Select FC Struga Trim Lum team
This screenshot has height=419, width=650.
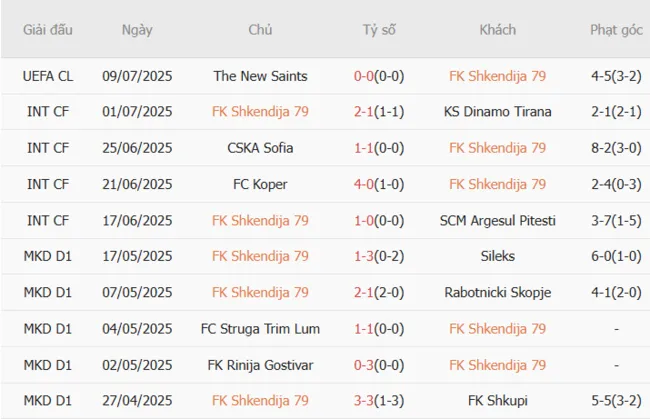coord(260,328)
